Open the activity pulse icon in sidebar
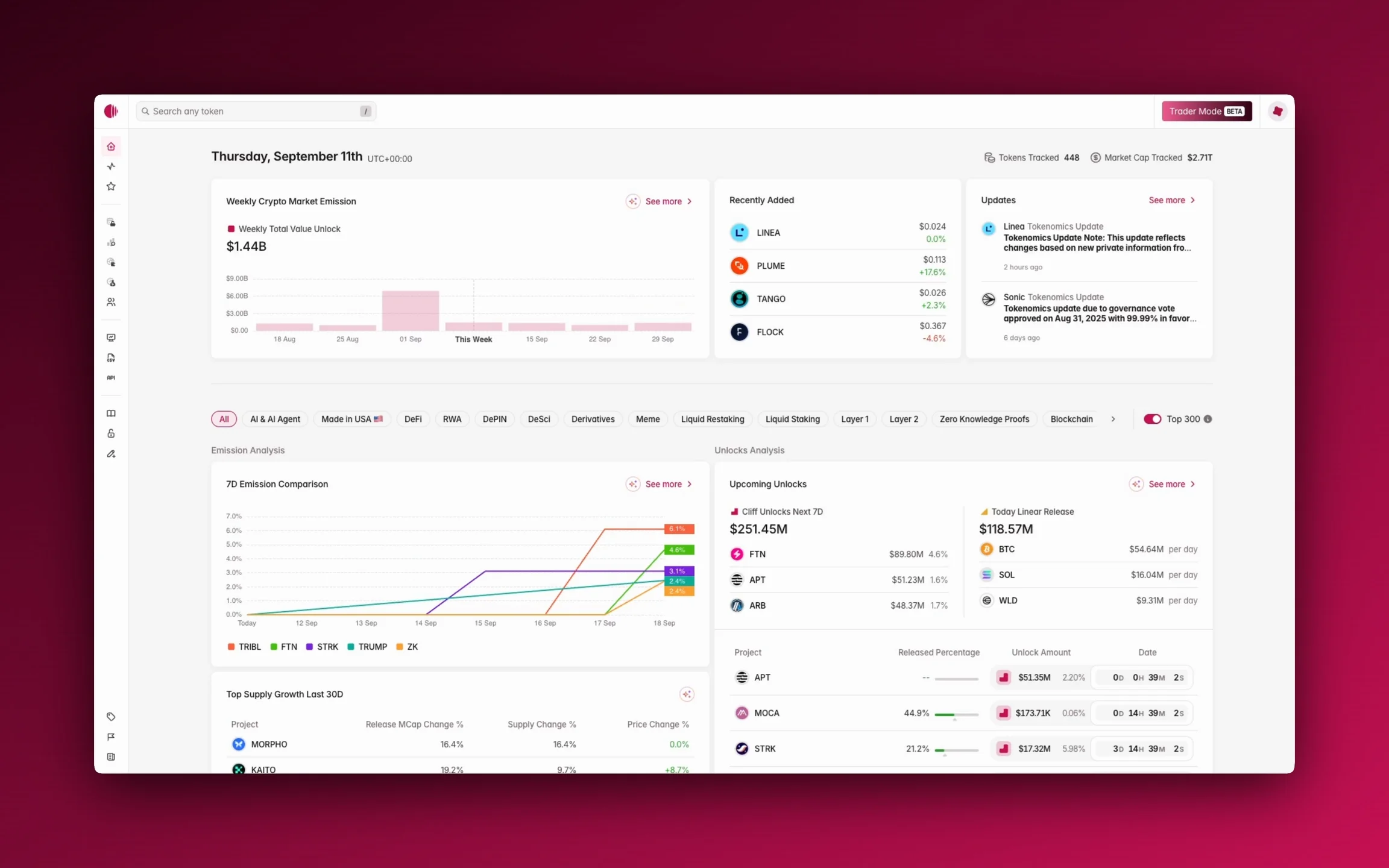The image size is (1389, 868). pos(111,166)
